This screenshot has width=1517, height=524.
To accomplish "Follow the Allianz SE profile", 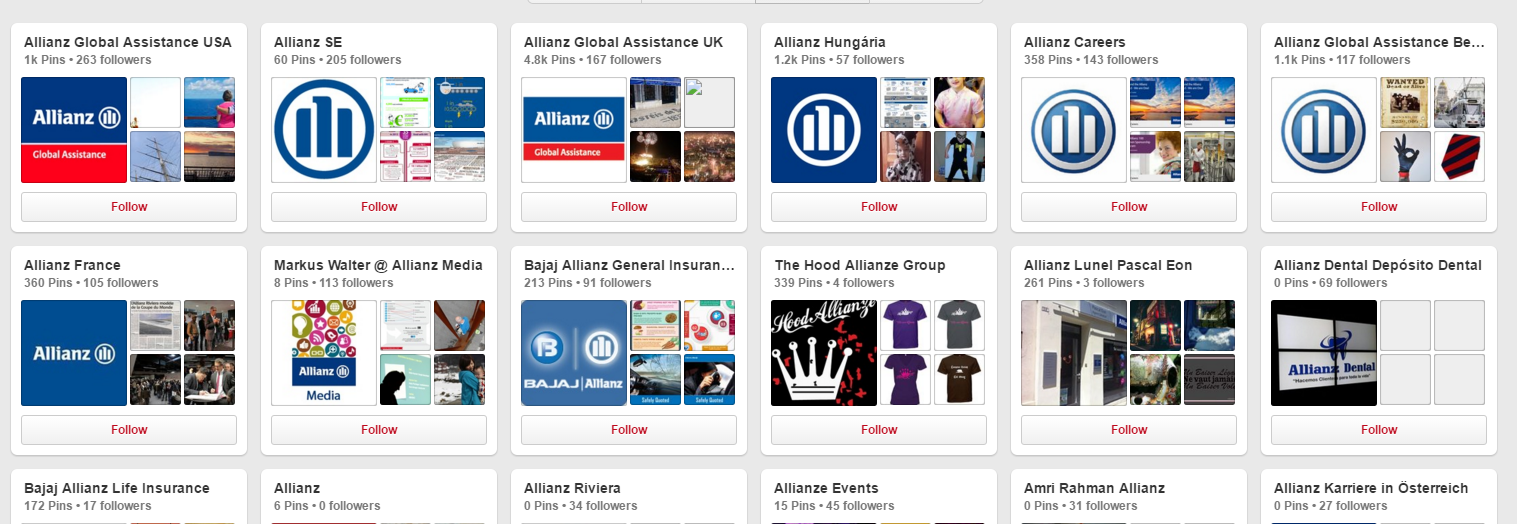I will [x=379, y=207].
